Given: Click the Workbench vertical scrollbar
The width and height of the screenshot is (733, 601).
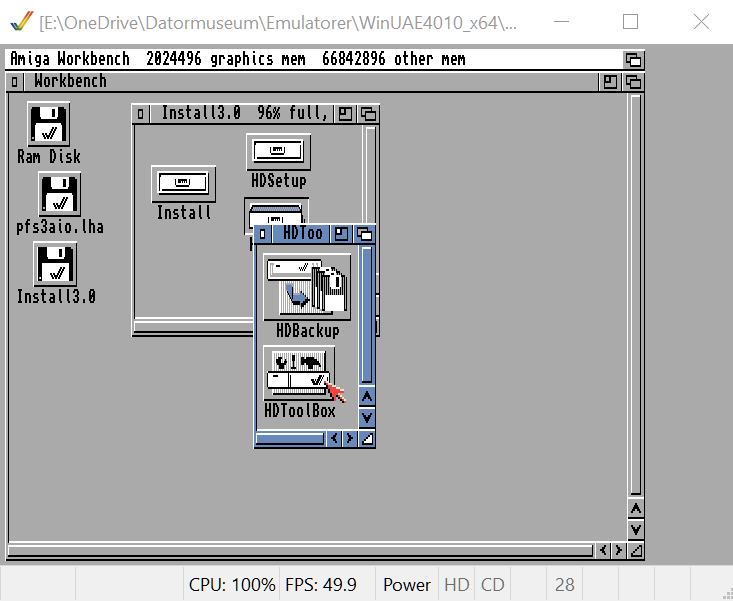Looking at the screenshot, I should pyautogui.click(x=635, y=295).
